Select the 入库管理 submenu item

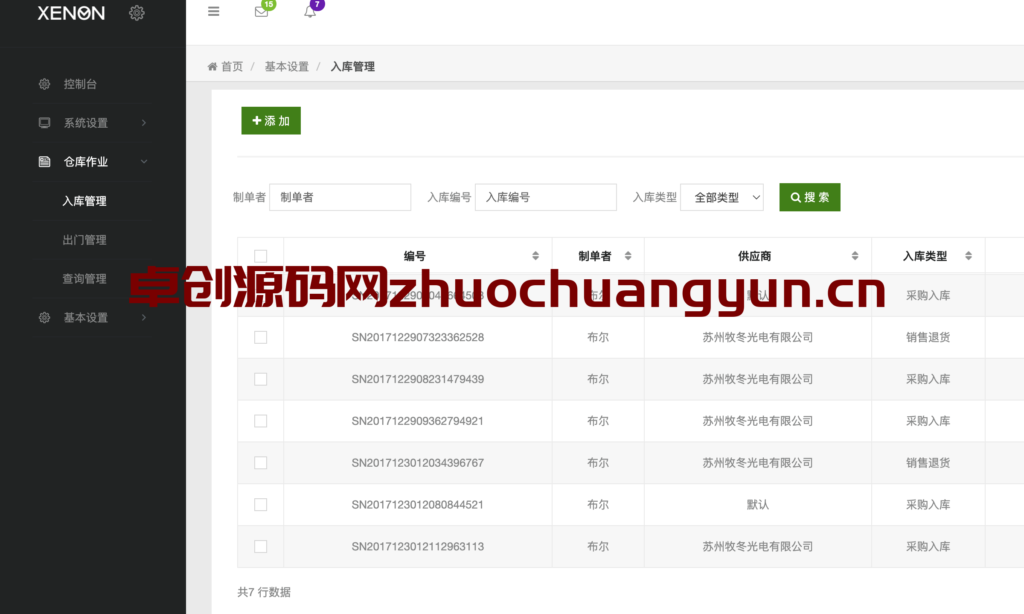(x=84, y=201)
